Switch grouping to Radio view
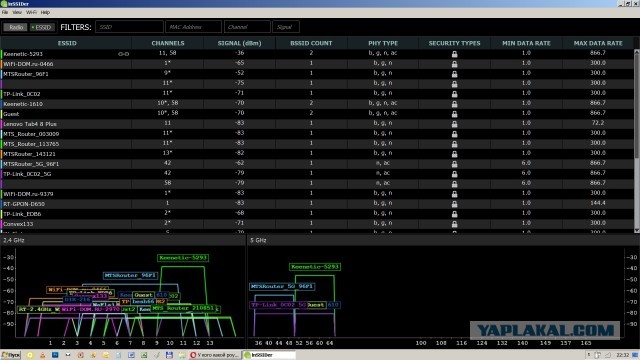This screenshot has height=360, width=640. [16, 27]
